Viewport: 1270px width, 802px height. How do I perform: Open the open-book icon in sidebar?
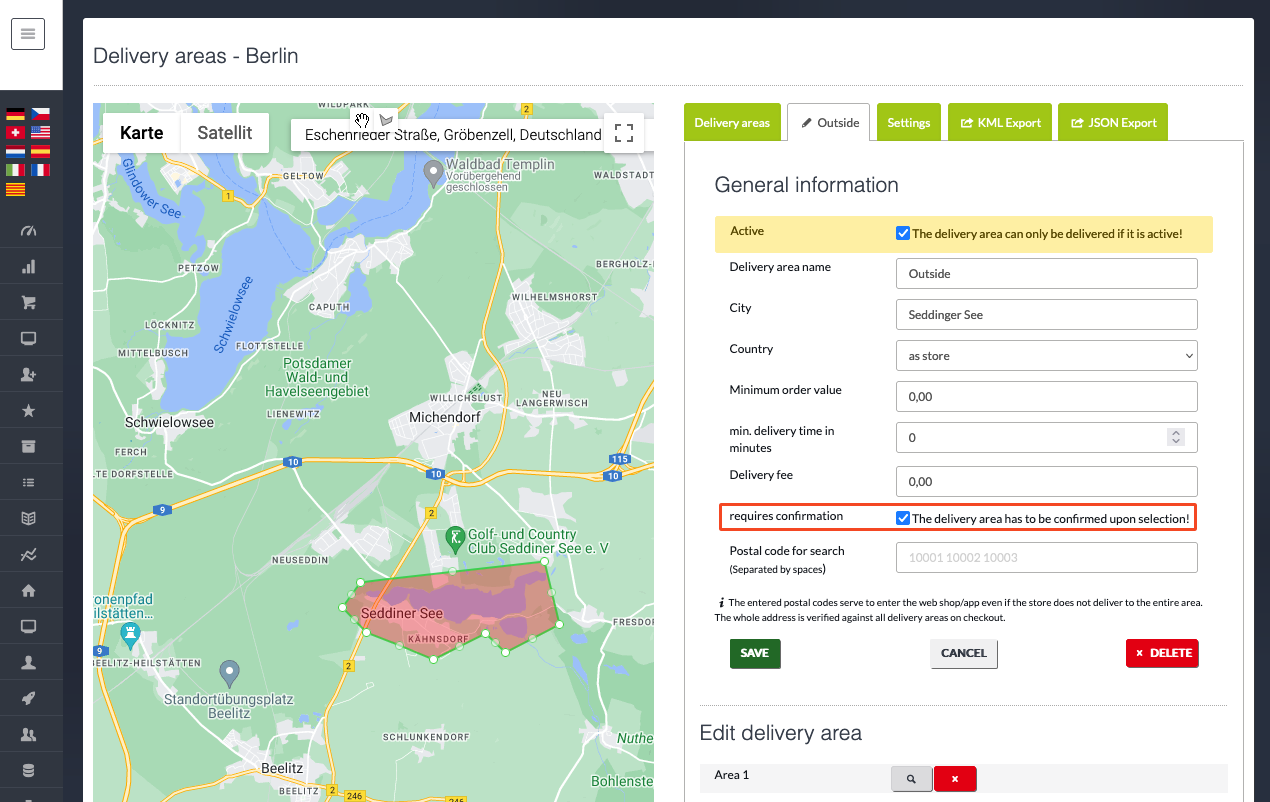click(x=28, y=518)
